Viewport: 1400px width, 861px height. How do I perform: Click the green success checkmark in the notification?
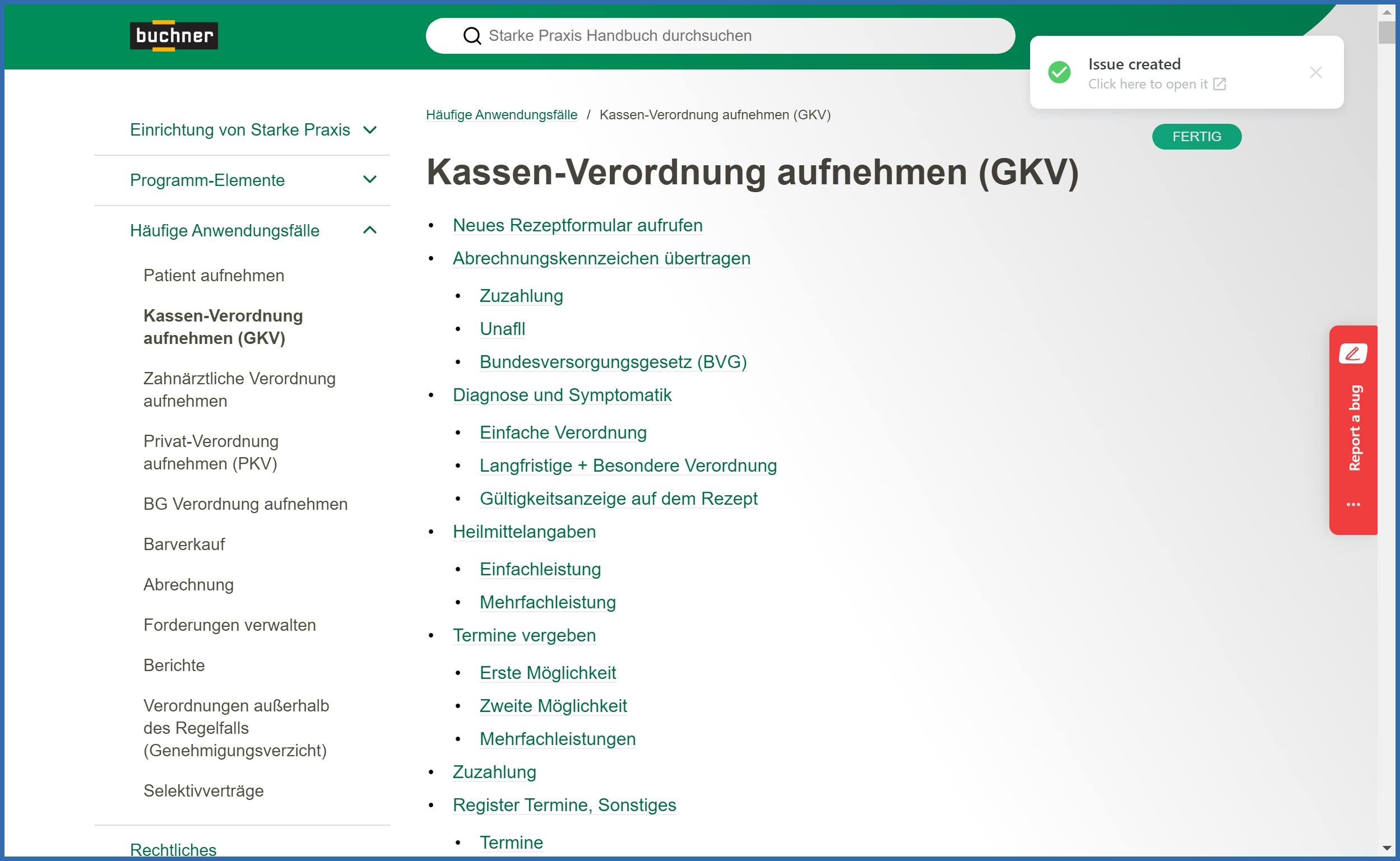click(x=1059, y=72)
